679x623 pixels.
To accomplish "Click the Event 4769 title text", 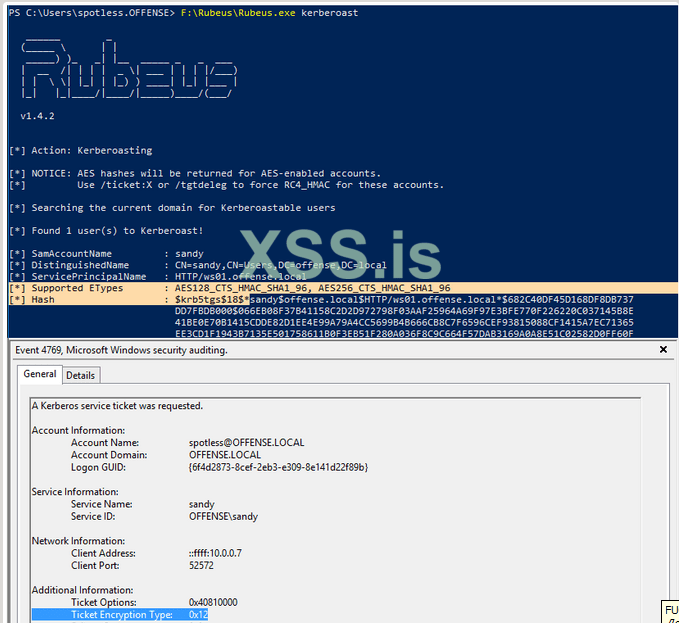I will click(121, 350).
